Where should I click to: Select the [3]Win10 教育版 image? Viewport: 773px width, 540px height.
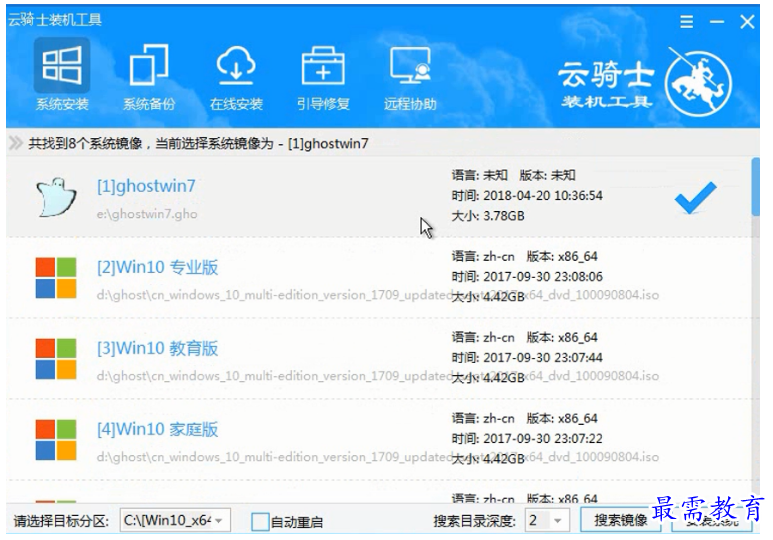379,358
